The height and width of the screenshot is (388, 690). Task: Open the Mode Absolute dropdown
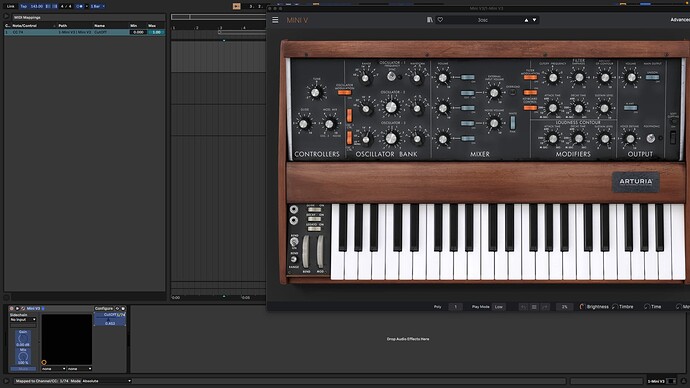(x=107, y=381)
